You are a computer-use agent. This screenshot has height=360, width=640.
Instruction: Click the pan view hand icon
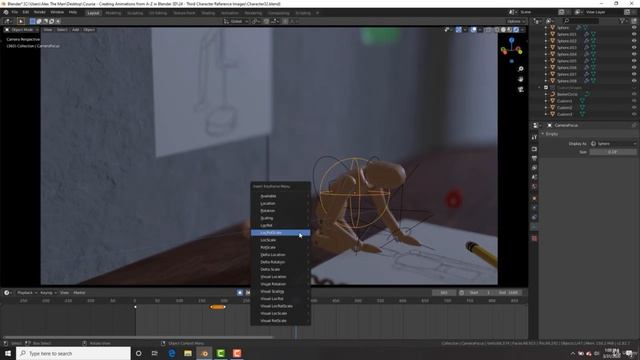pos(520,79)
